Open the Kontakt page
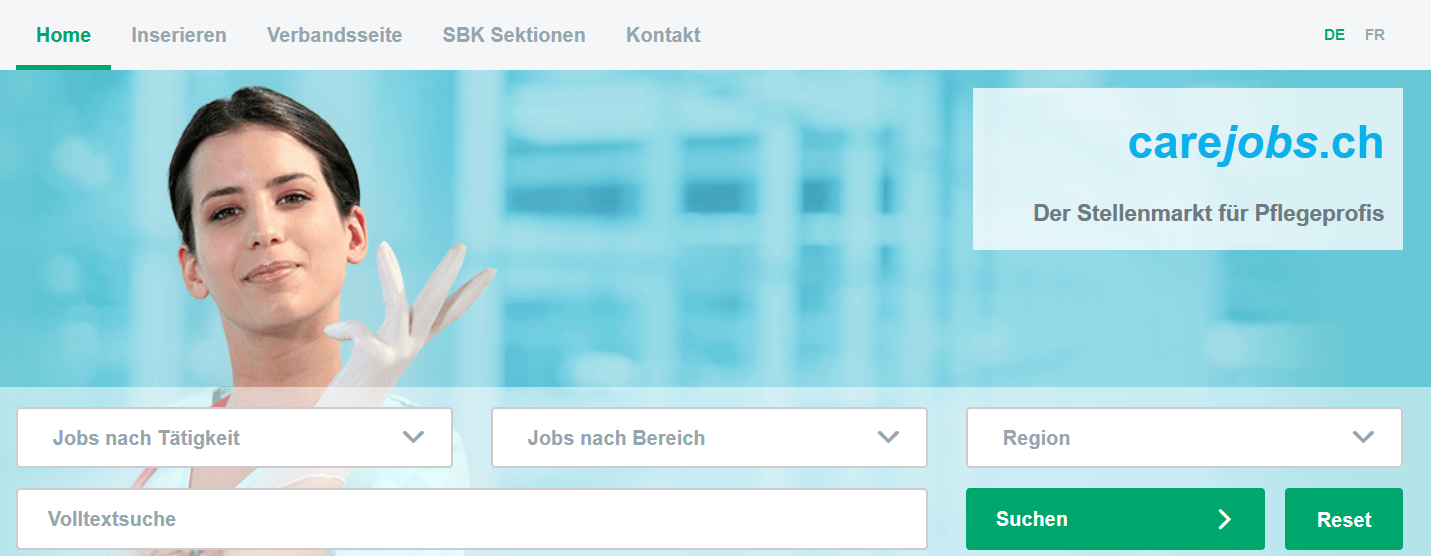This screenshot has width=1431, height=556. [x=663, y=35]
